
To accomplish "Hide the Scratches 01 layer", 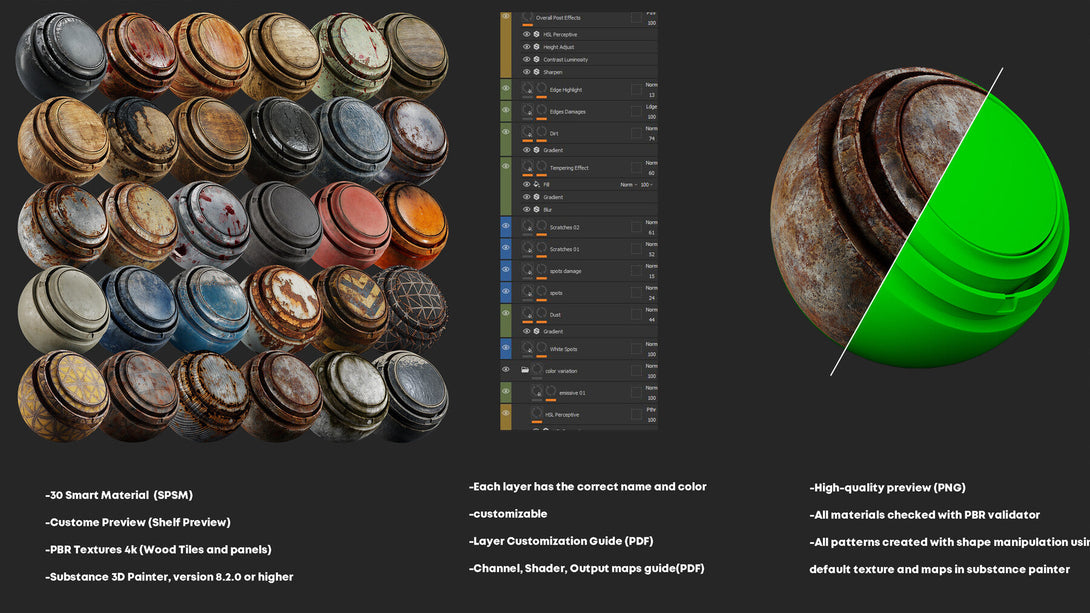I will (506, 247).
